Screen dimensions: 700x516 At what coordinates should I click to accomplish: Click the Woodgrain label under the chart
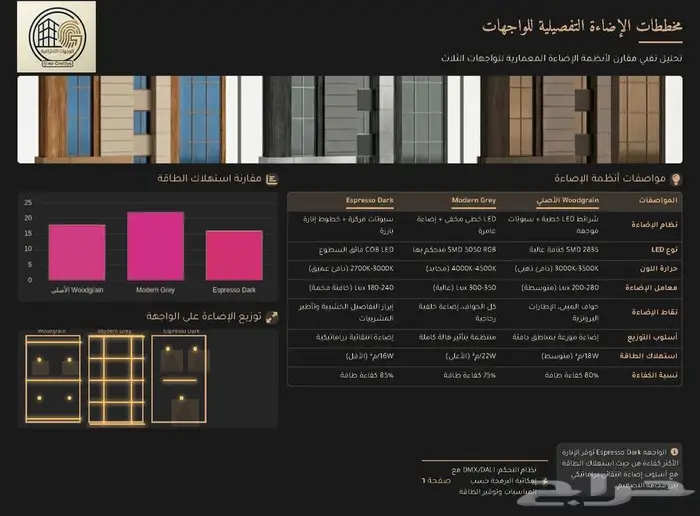coord(77,290)
